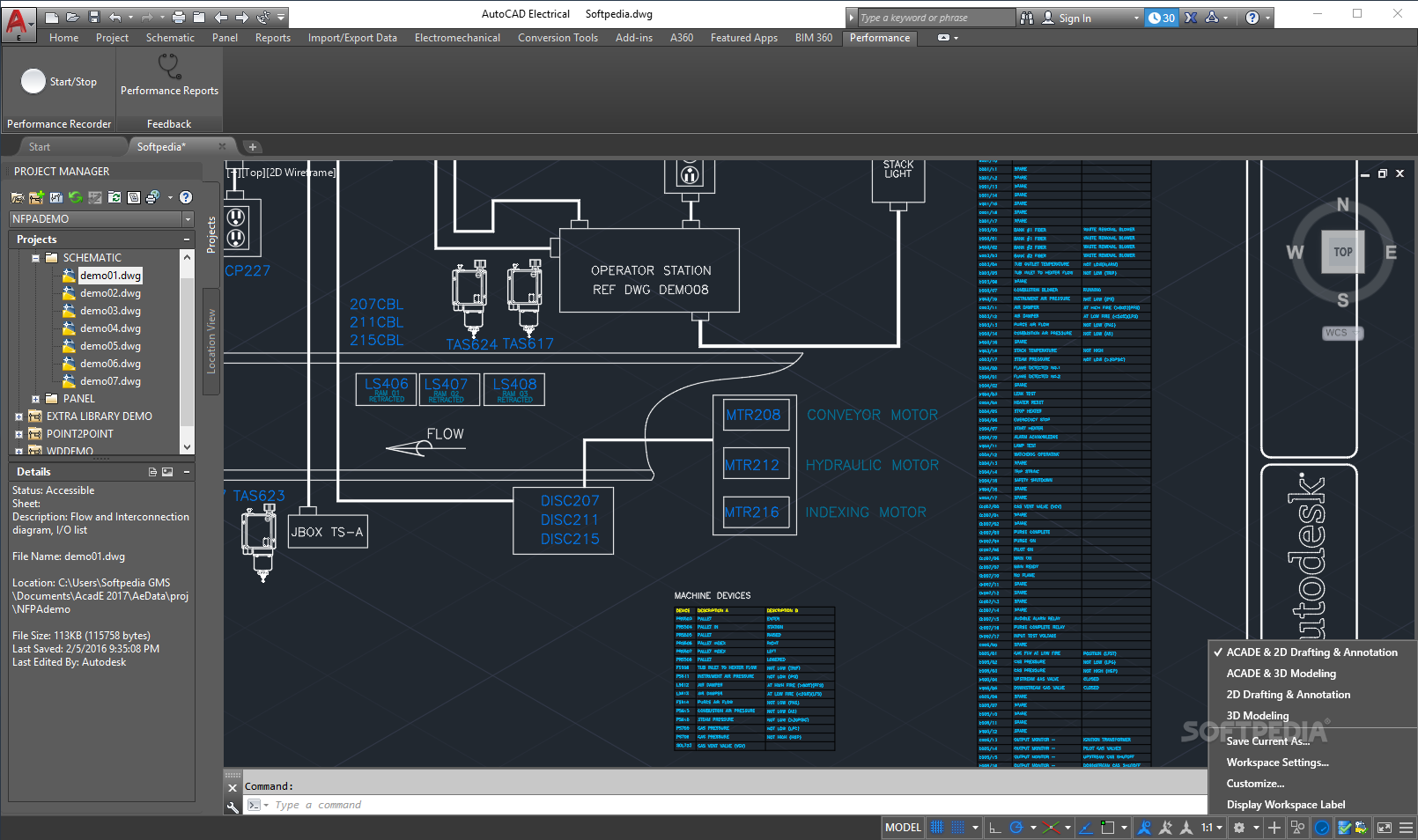1418x840 pixels.
Task: Click New Project icon in Project Manager
Action: tap(36, 197)
